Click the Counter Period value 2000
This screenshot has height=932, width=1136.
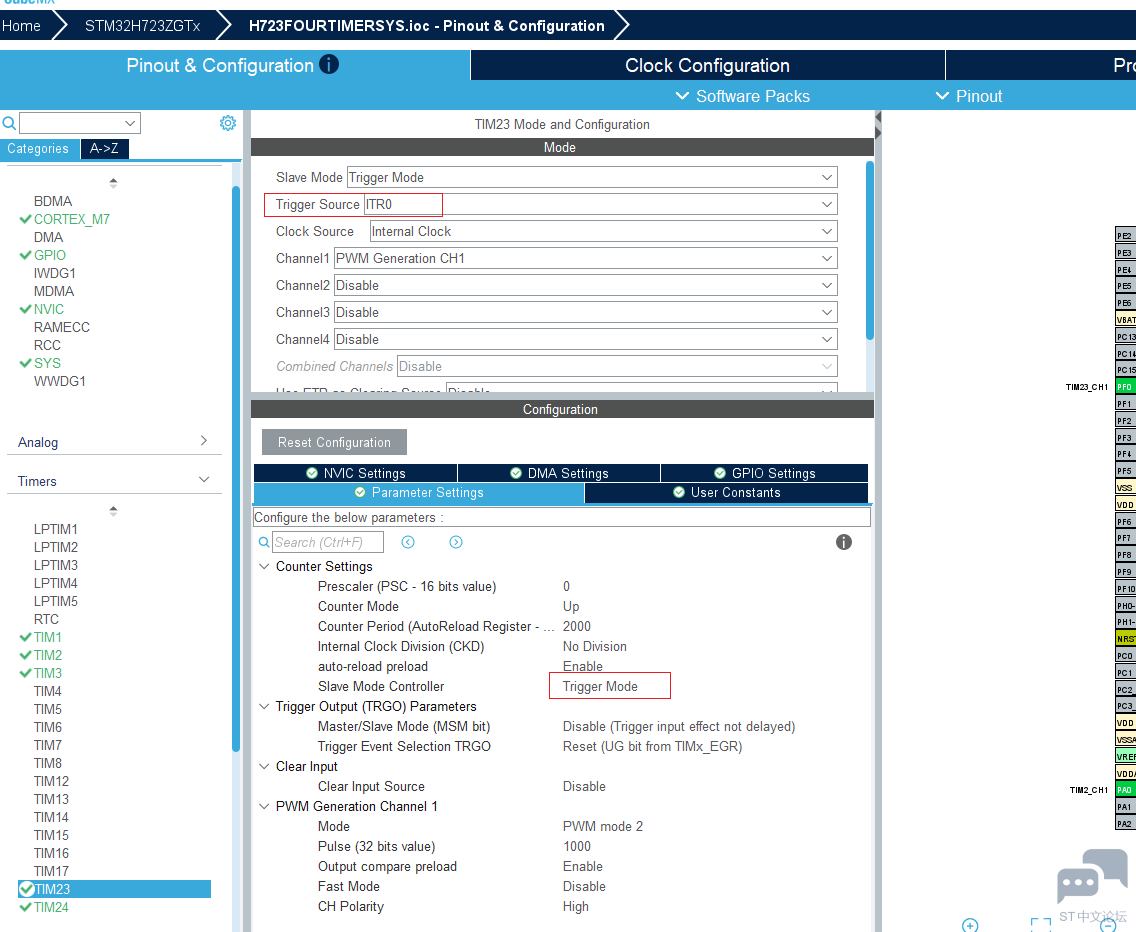pyautogui.click(x=577, y=626)
